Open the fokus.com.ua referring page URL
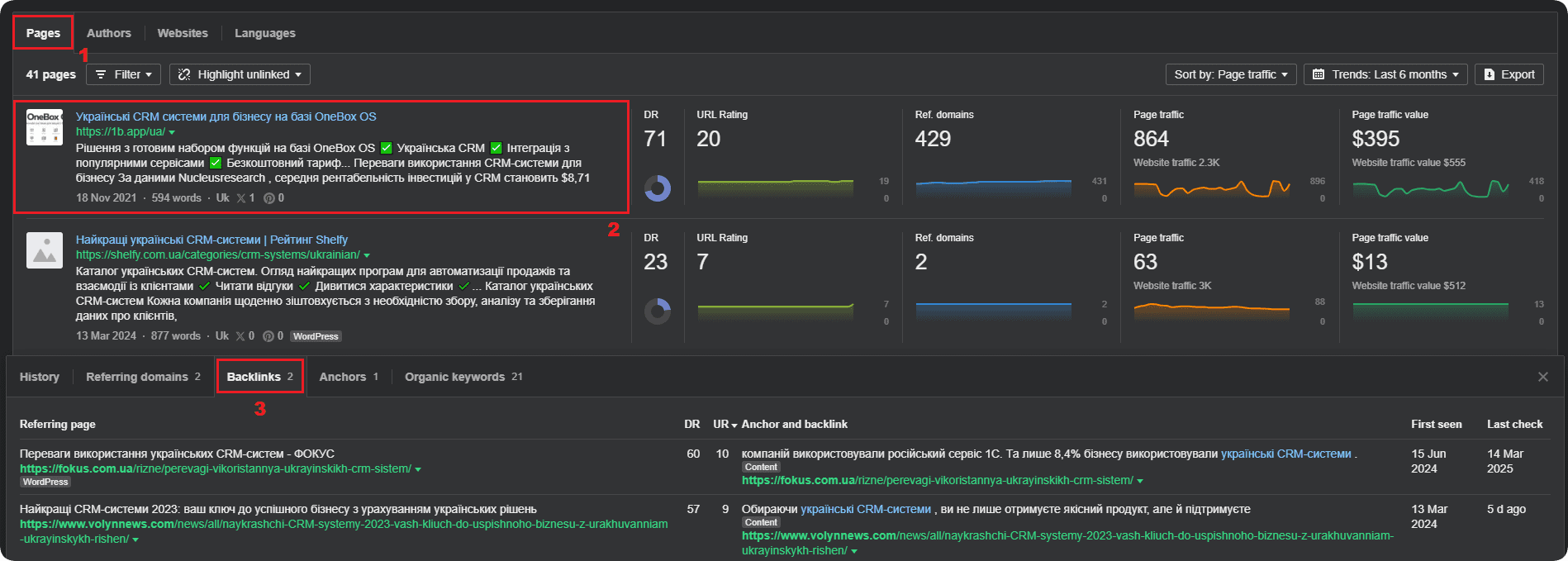The image size is (1568, 561). [x=216, y=468]
